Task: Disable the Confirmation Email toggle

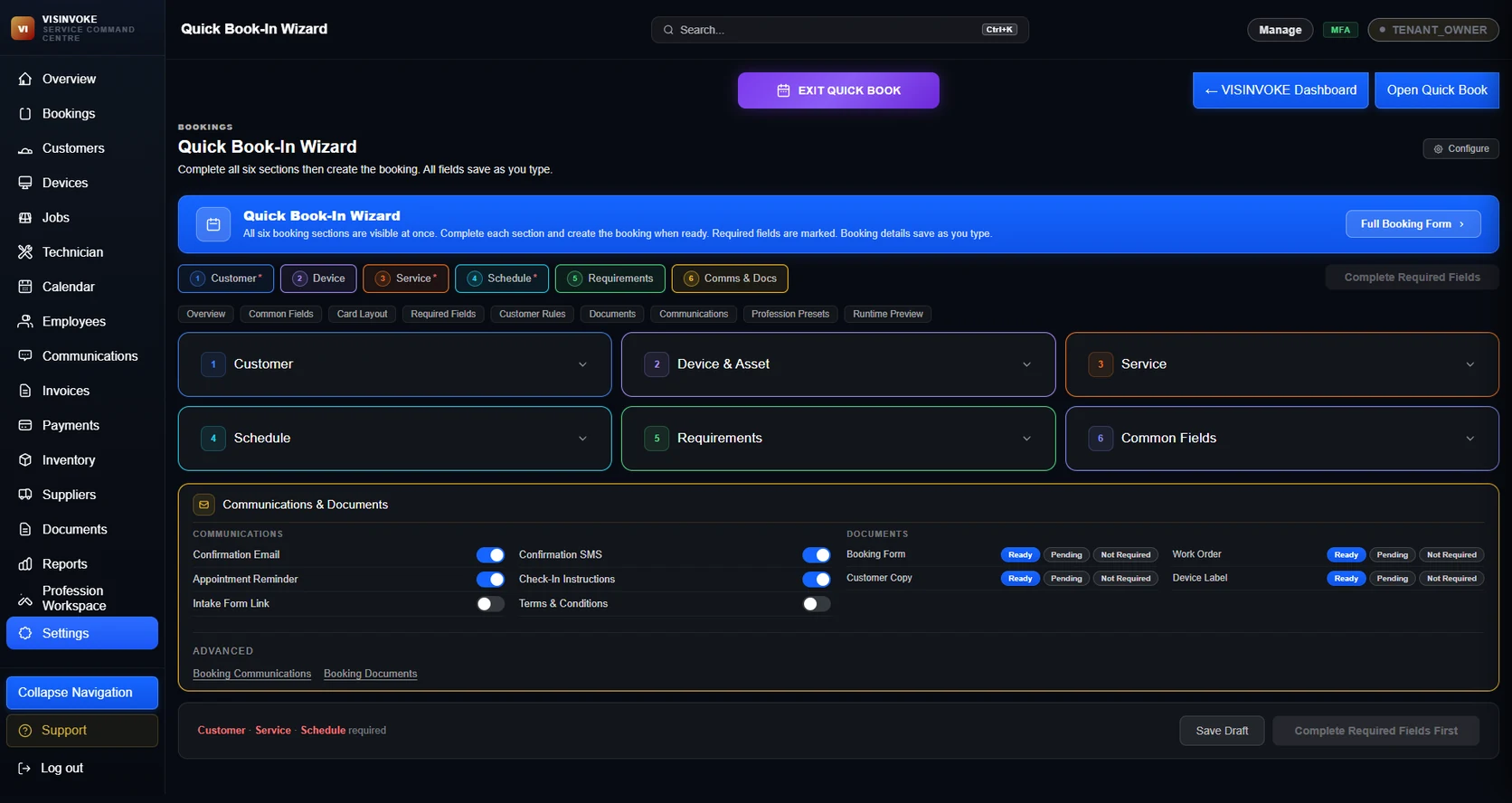Action: [490, 555]
